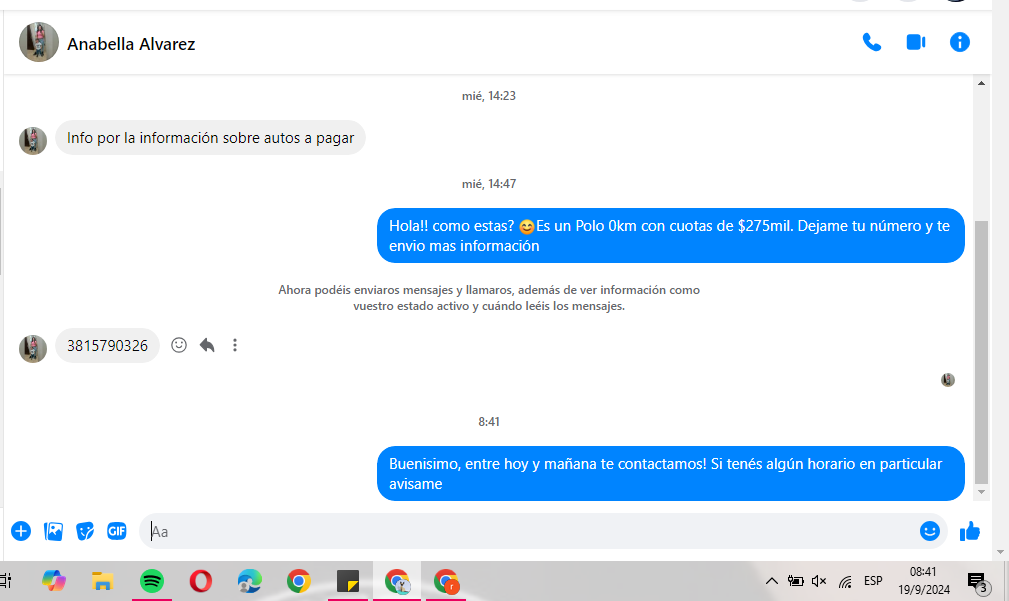1009x601 pixels.
Task: Click the "Hola!! como estas?" Polo 0km message
Action: pos(671,236)
